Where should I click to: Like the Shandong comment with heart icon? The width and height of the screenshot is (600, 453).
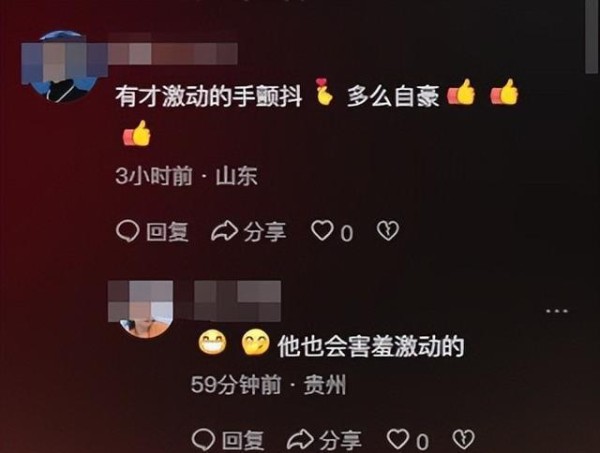[x=322, y=231]
